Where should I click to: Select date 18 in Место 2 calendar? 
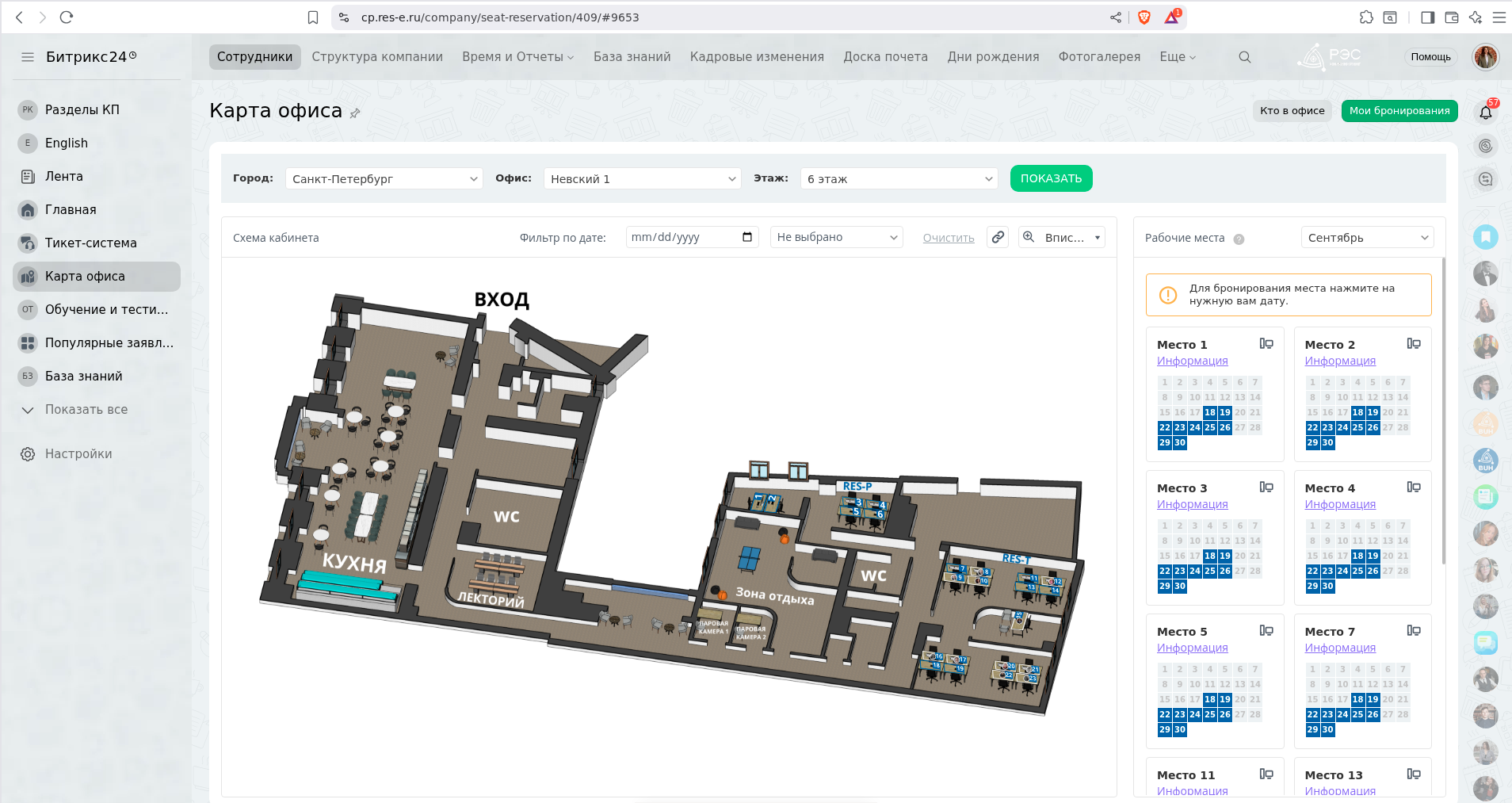[x=1357, y=412]
